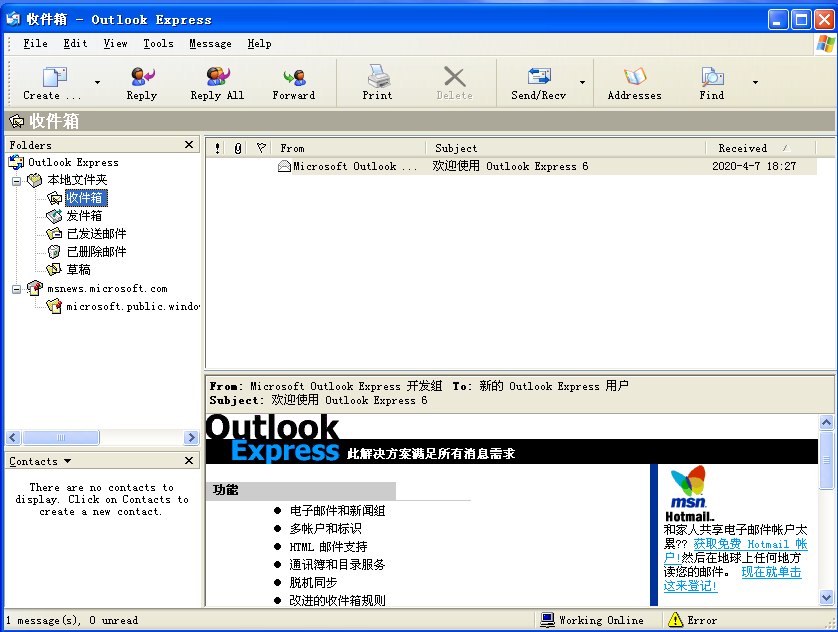Open the Find dropdown arrow
838x632 pixels.
coord(755,82)
